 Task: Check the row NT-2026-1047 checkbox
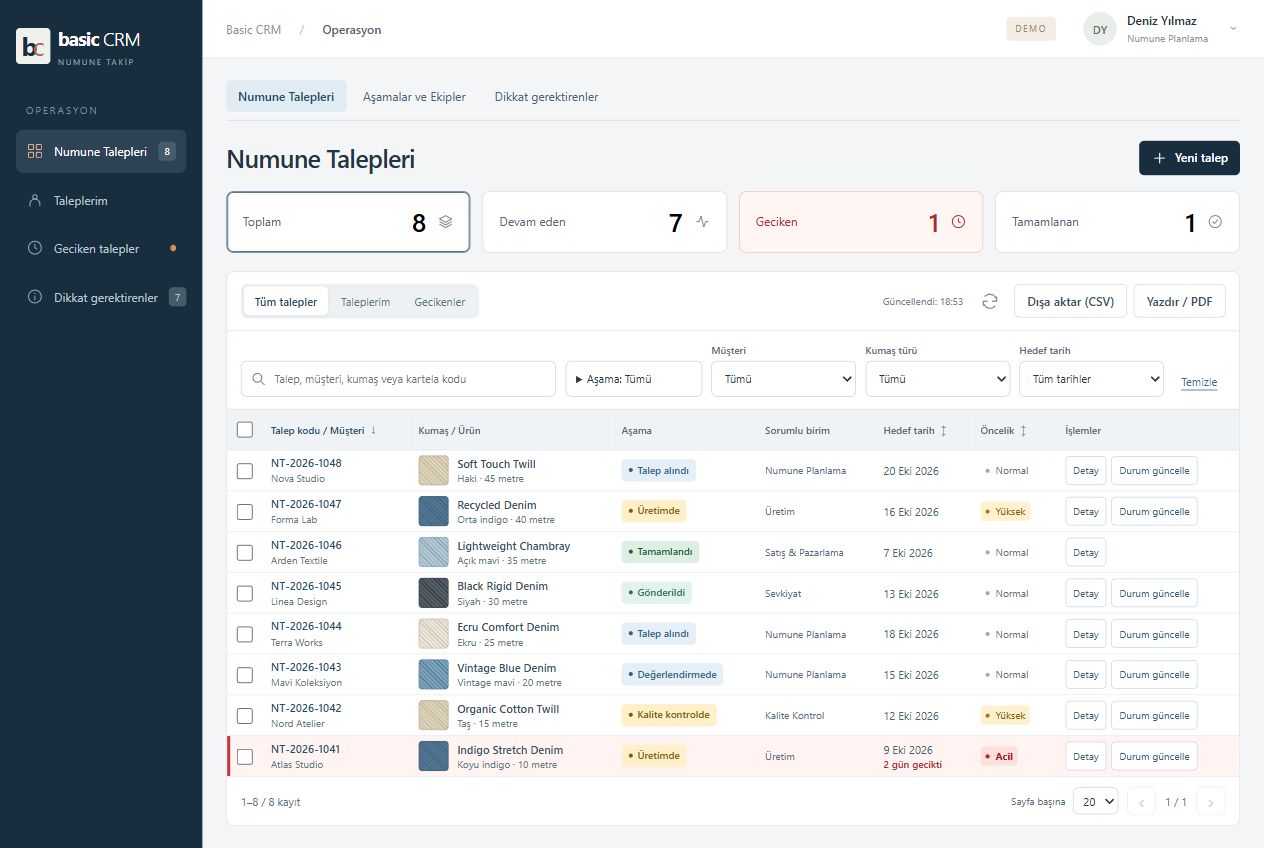[245, 512]
